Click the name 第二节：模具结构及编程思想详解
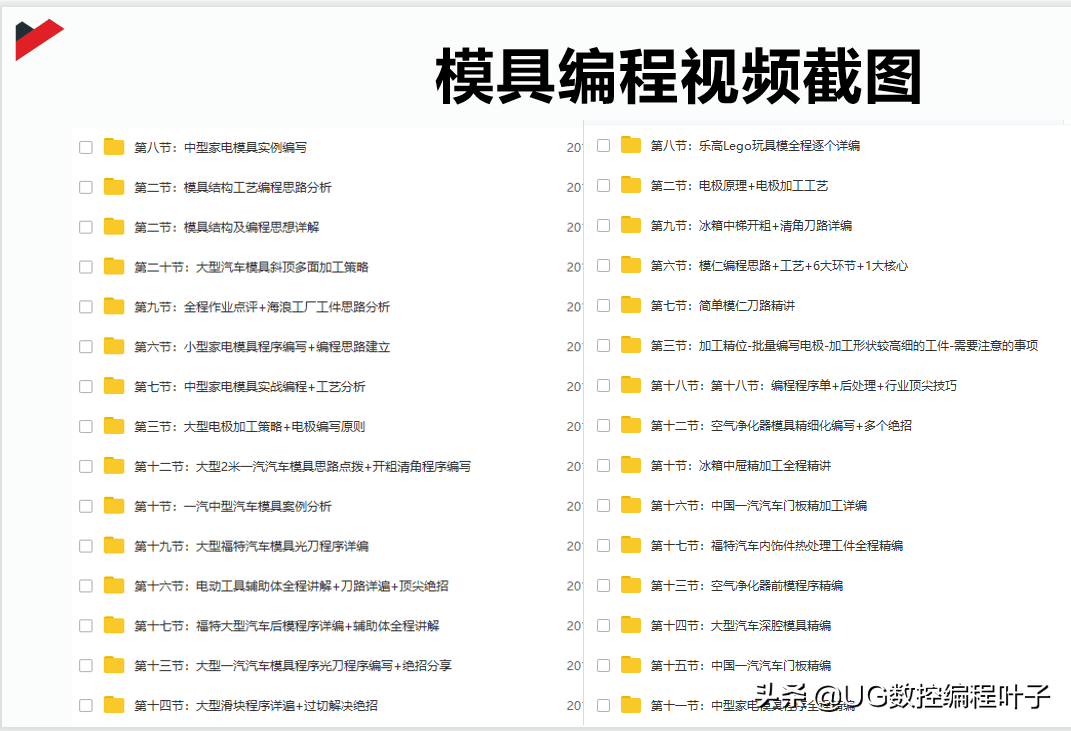Screen dimensions: 1071x731 pyautogui.click(x=227, y=227)
